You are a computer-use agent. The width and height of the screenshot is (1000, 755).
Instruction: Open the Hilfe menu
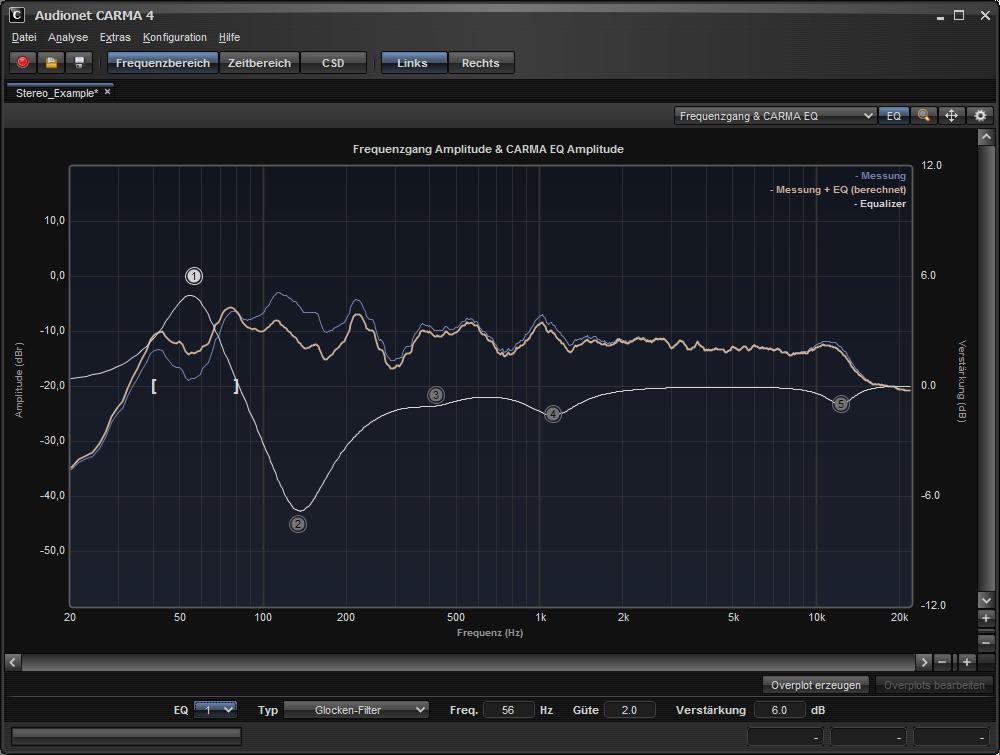pyautogui.click(x=229, y=37)
